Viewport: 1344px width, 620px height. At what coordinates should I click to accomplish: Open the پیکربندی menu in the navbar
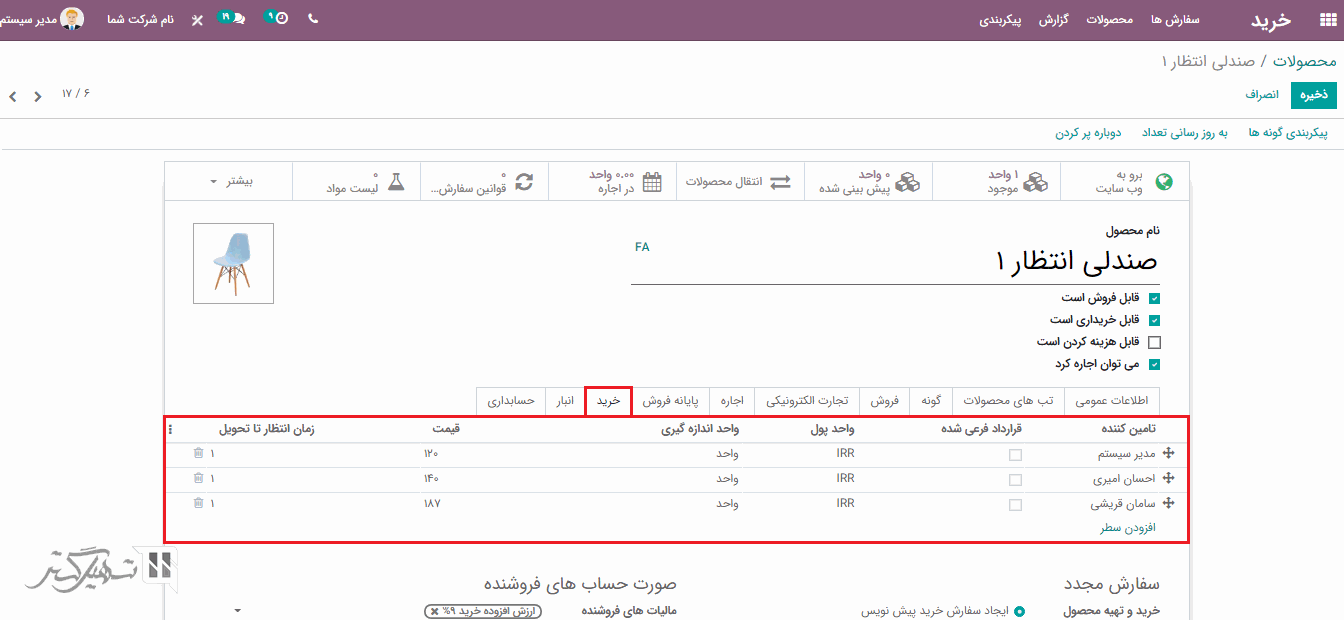pyautogui.click(x=1000, y=20)
